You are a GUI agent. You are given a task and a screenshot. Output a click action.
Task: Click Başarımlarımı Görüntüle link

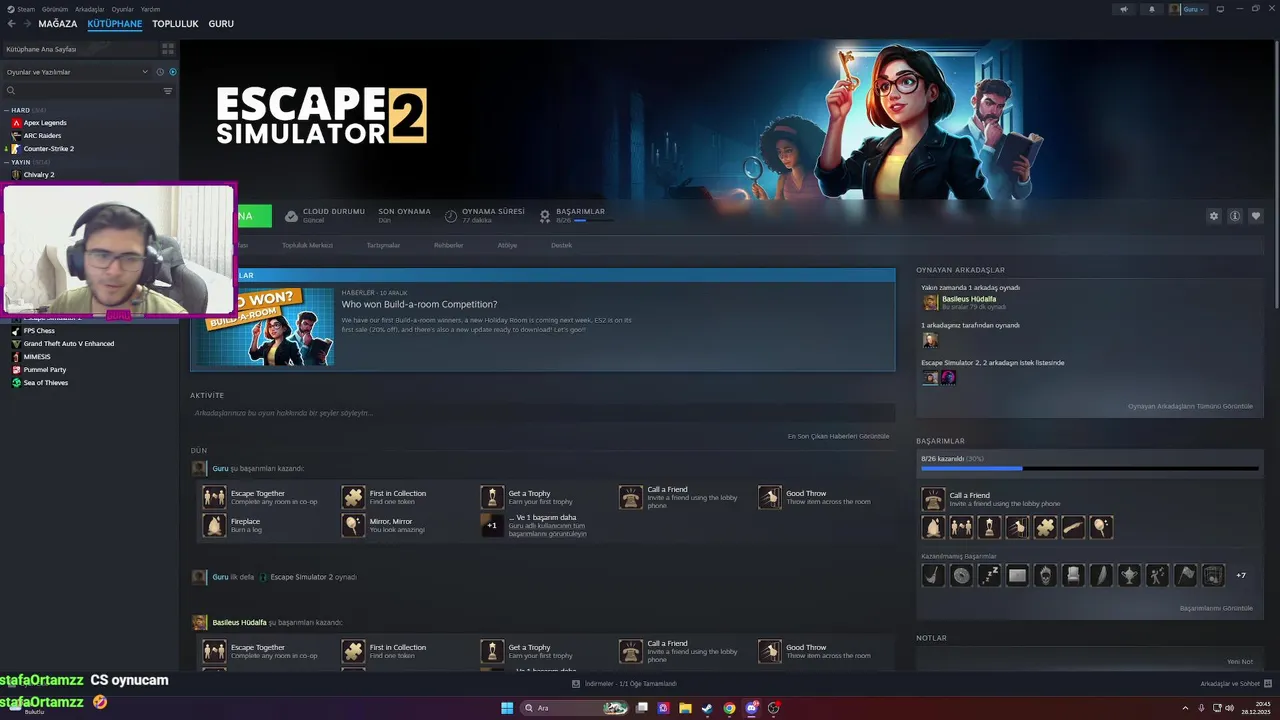[1216, 608]
